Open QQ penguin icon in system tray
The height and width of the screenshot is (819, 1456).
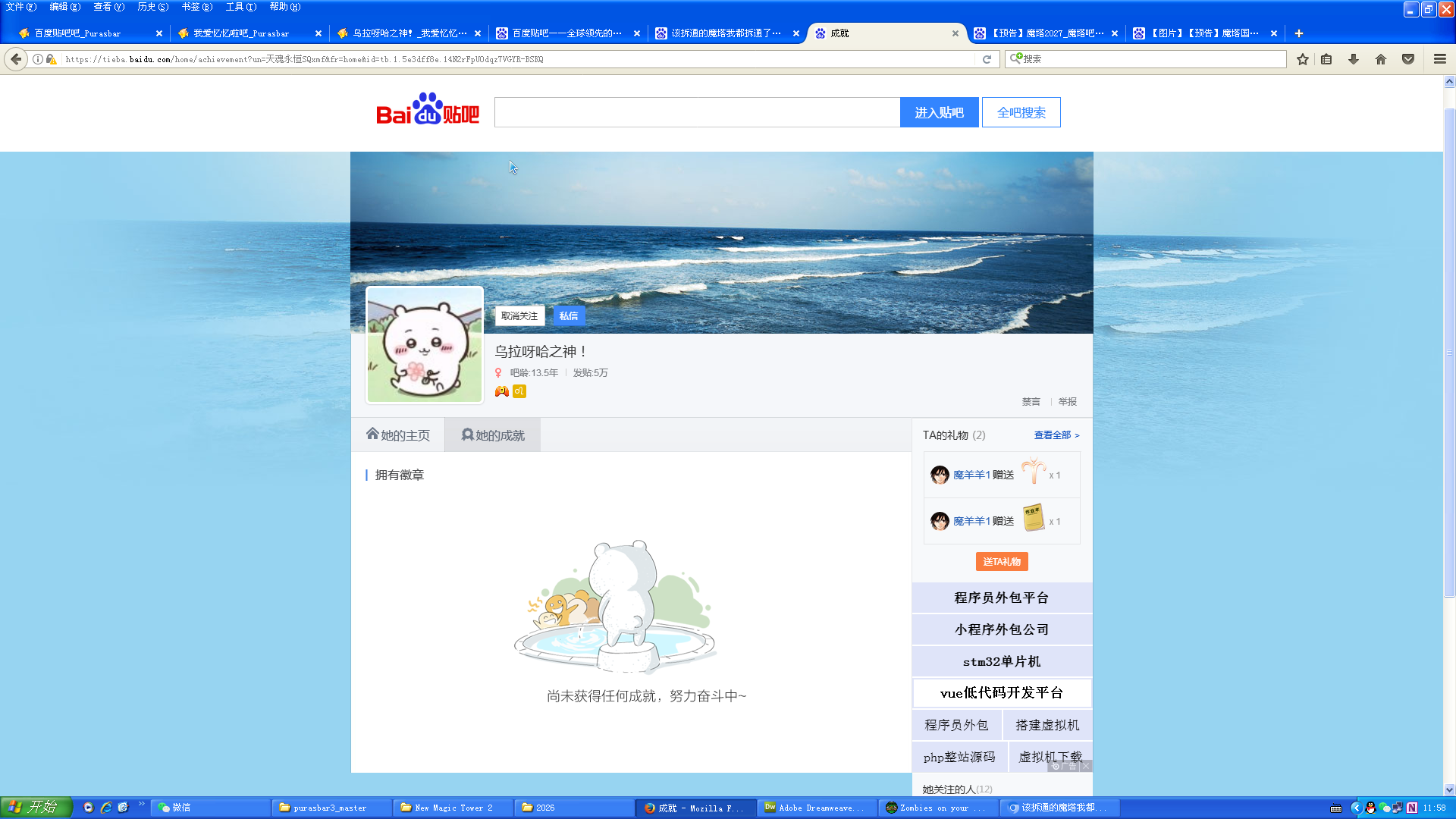1370,808
